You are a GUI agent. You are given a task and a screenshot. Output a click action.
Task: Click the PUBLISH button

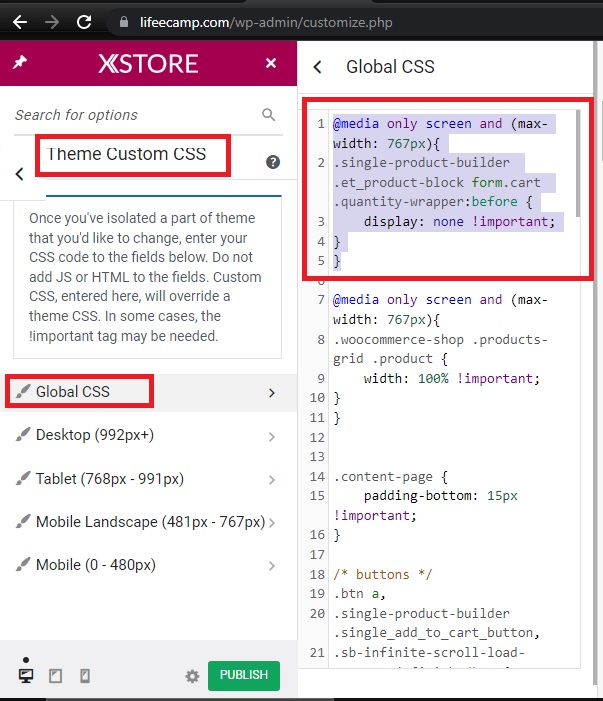click(x=244, y=675)
